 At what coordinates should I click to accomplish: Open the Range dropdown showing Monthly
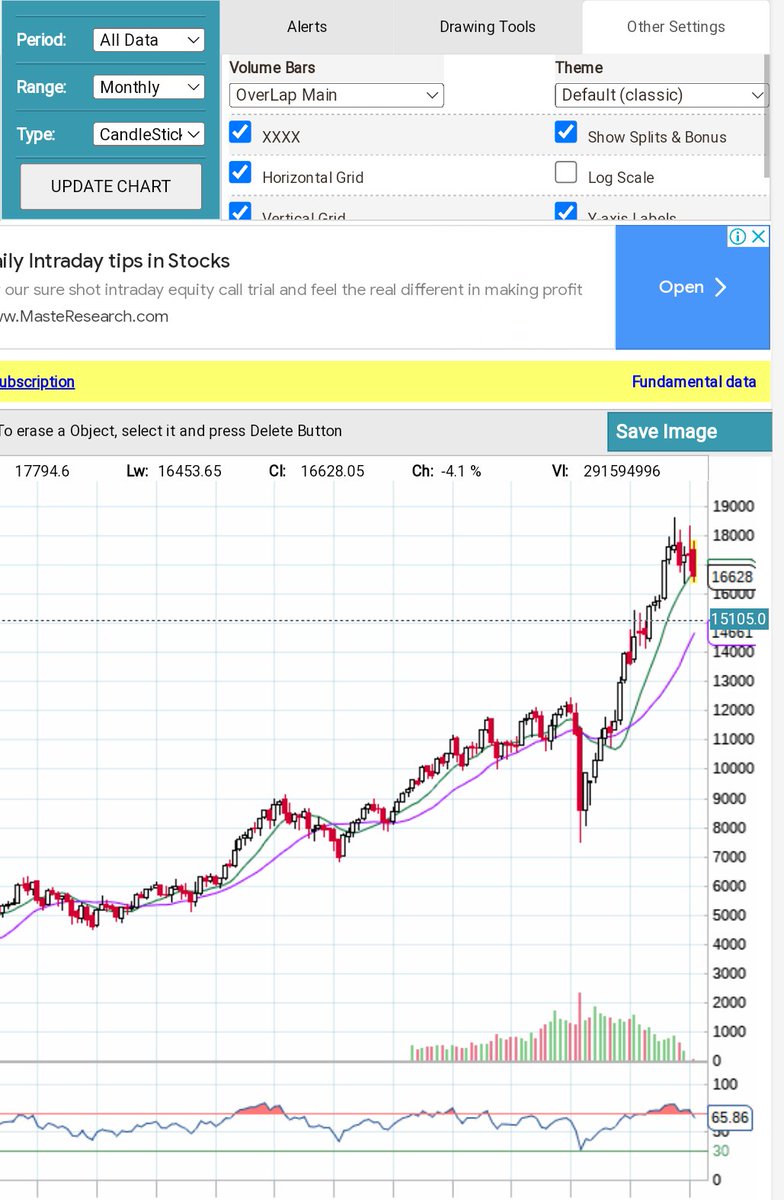coord(149,87)
